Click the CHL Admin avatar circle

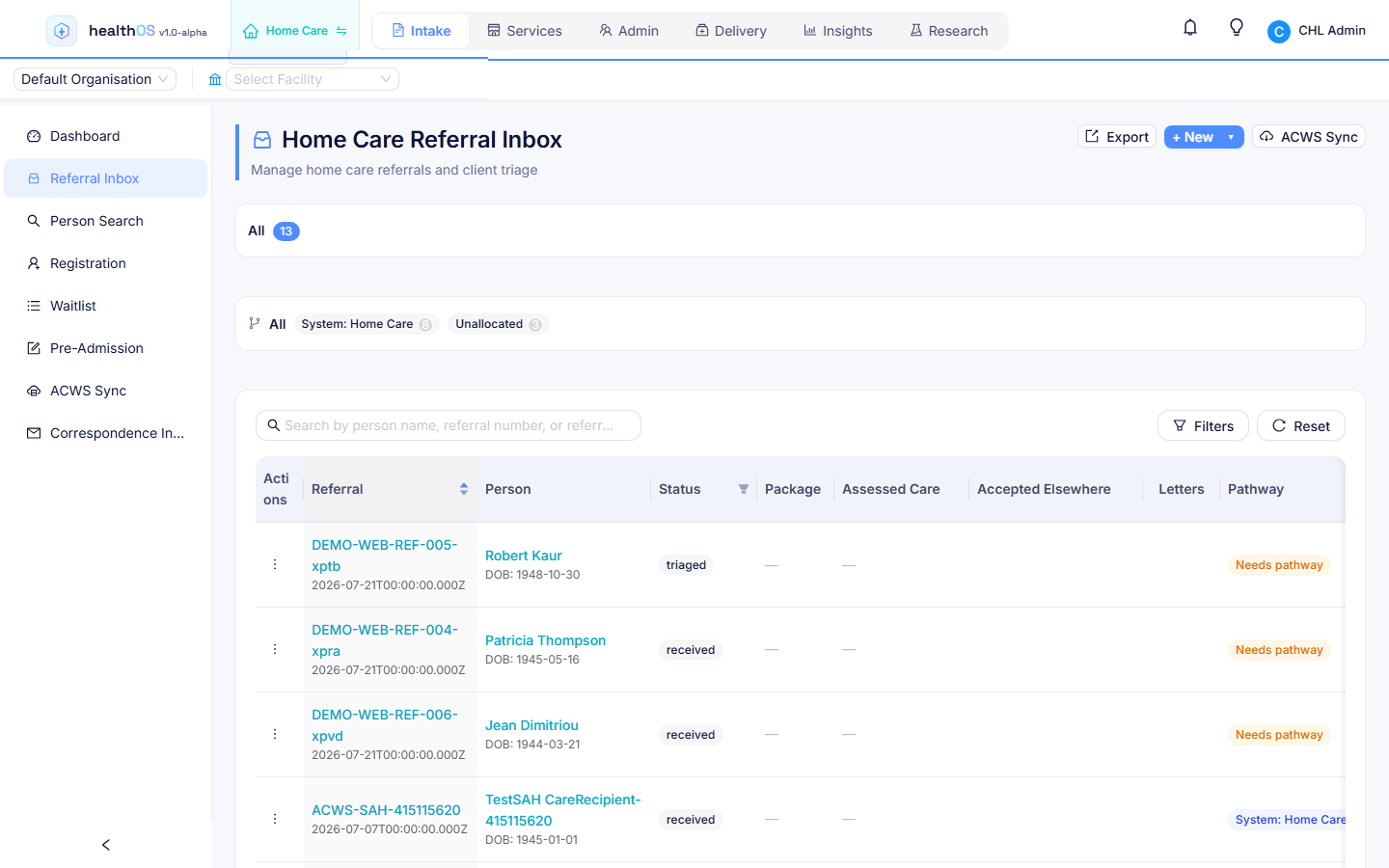(x=1279, y=32)
